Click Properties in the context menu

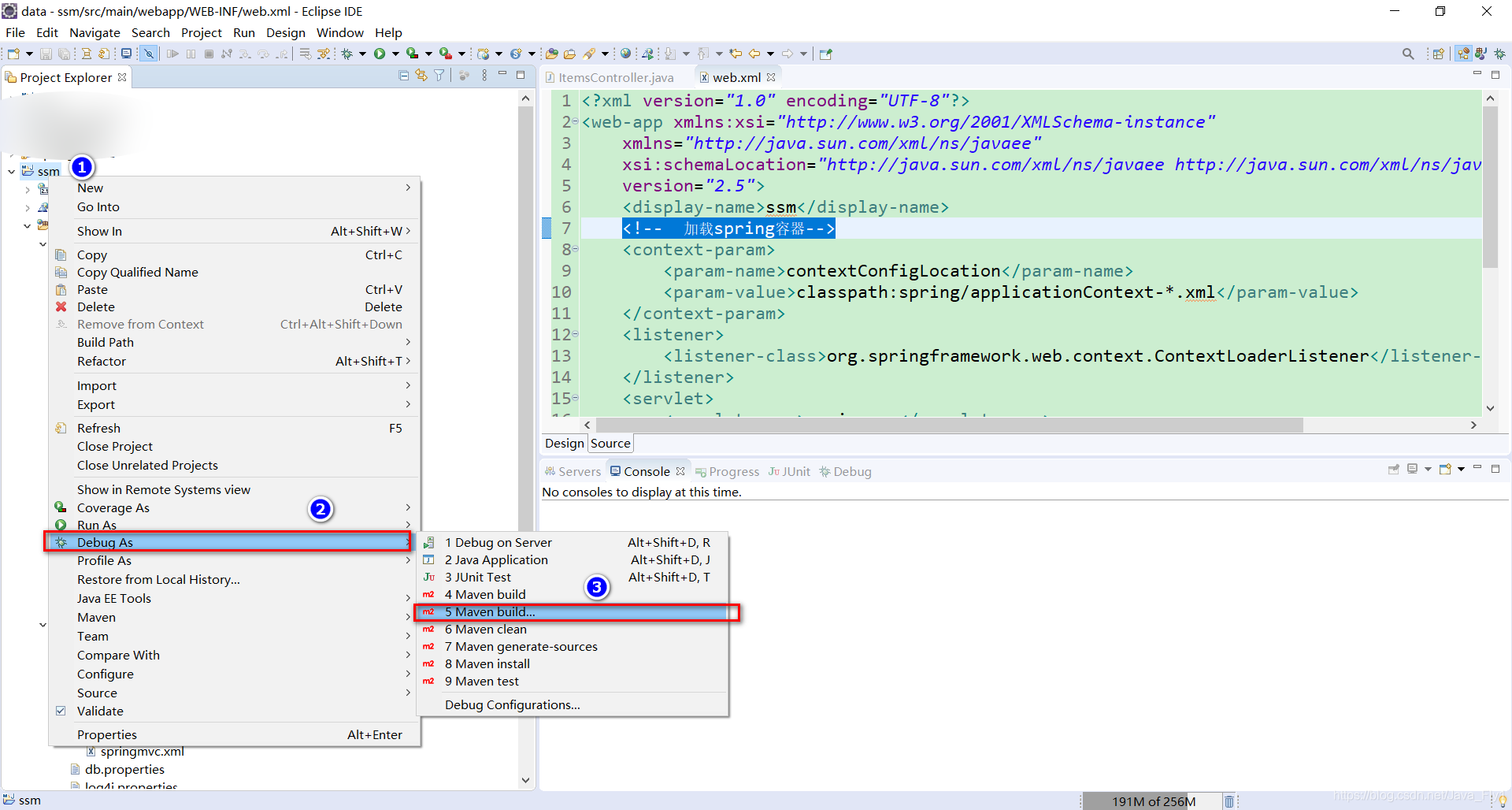(234, 734)
